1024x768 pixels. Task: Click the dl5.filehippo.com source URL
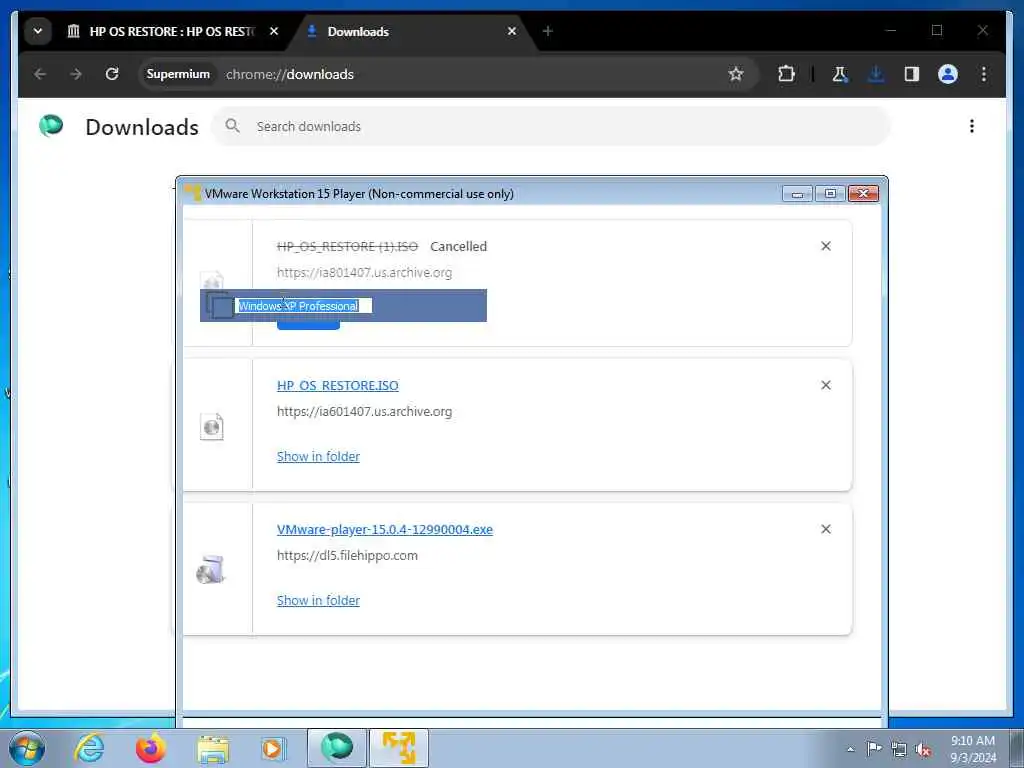(347, 556)
